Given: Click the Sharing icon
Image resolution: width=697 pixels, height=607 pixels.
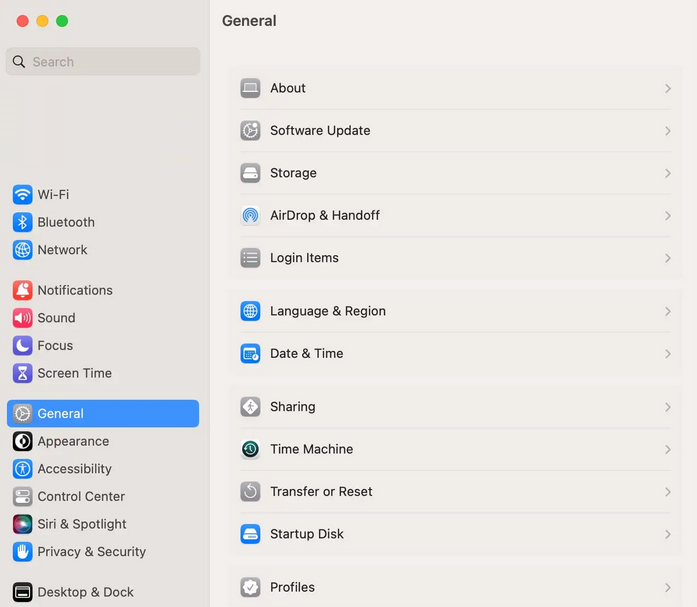Looking at the screenshot, I should [x=250, y=407].
